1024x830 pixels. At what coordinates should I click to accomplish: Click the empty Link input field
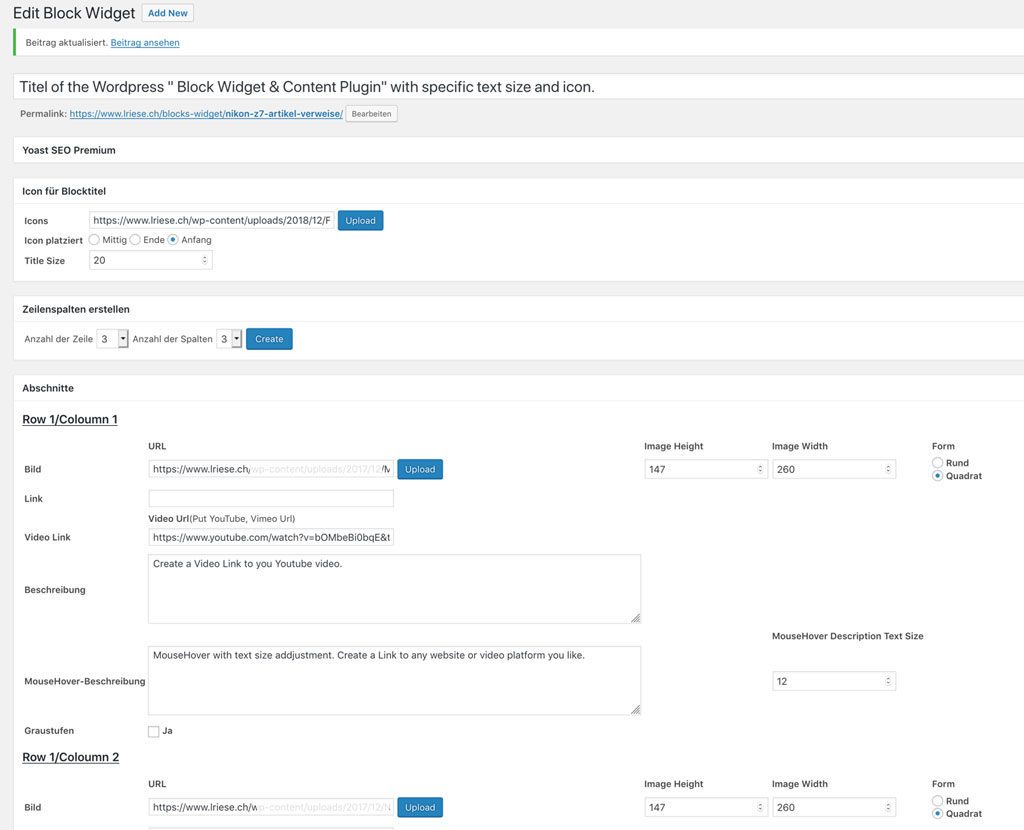pyautogui.click(x=271, y=498)
